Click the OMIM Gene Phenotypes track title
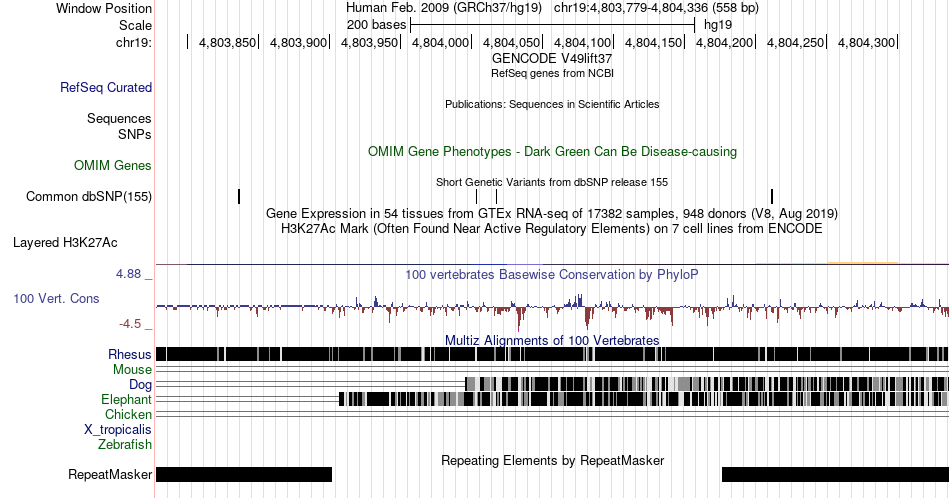 pyautogui.click(x=552, y=151)
